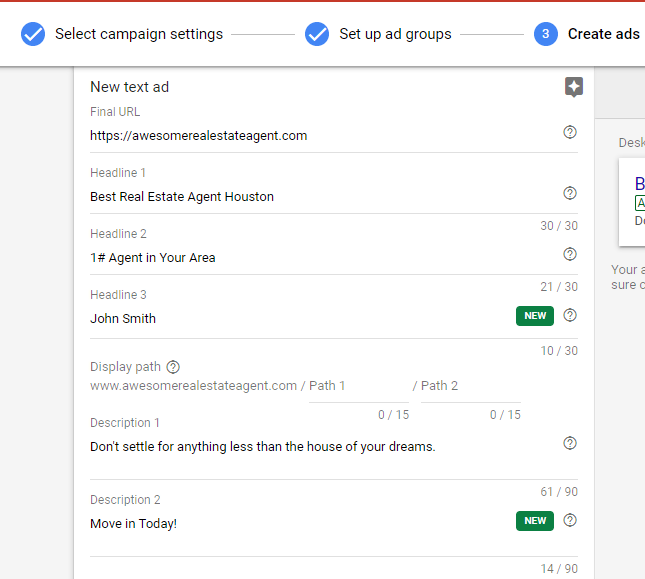Click the Path 2 counter 0 / 15
This screenshot has height=579, width=645.
click(x=505, y=415)
